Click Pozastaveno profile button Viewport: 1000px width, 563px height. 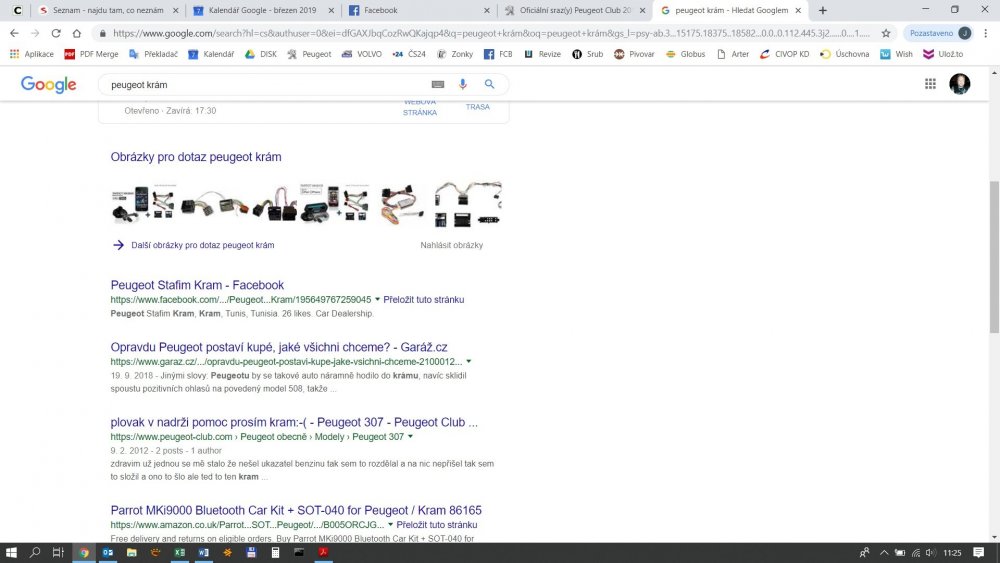point(940,33)
